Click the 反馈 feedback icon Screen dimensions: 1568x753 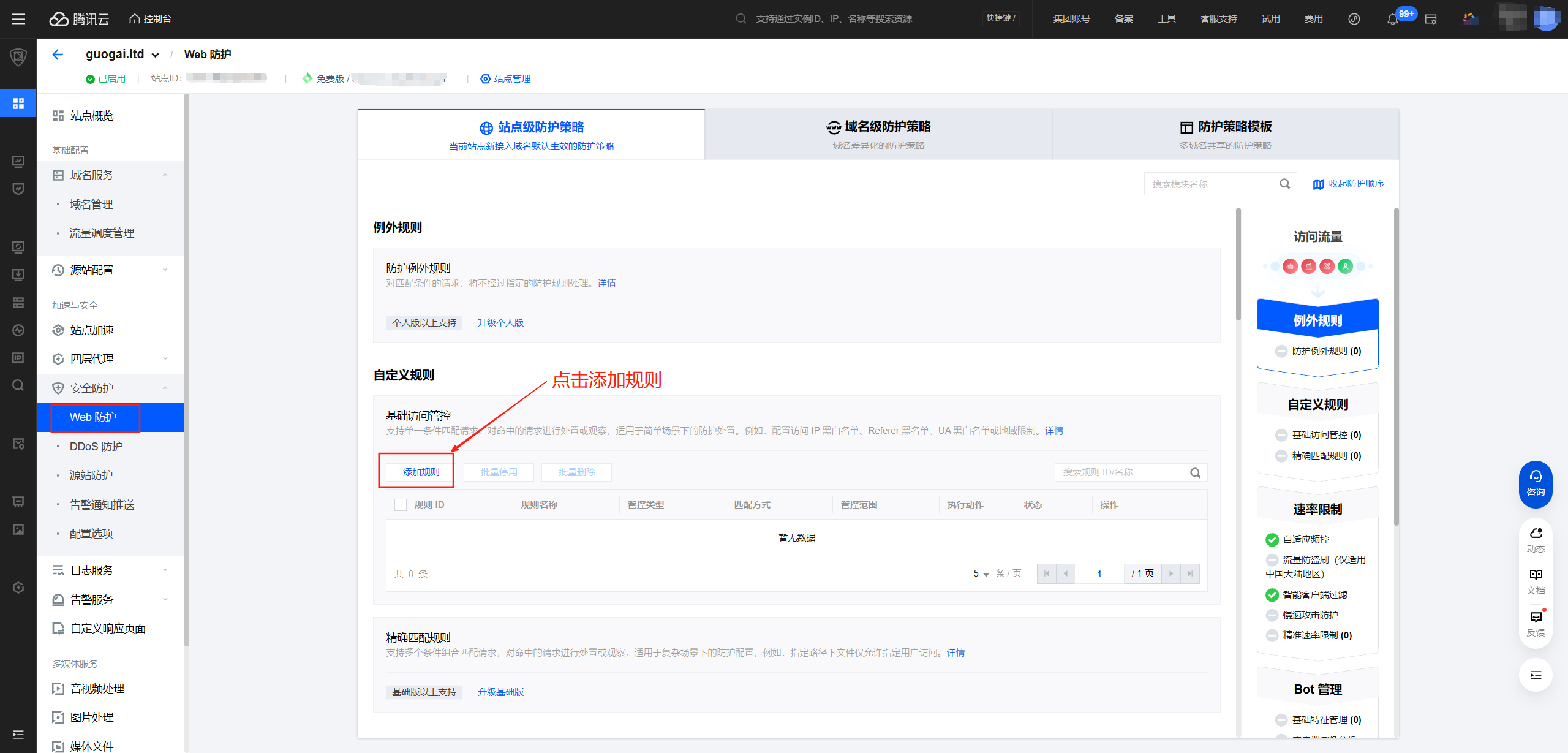pyautogui.click(x=1536, y=617)
